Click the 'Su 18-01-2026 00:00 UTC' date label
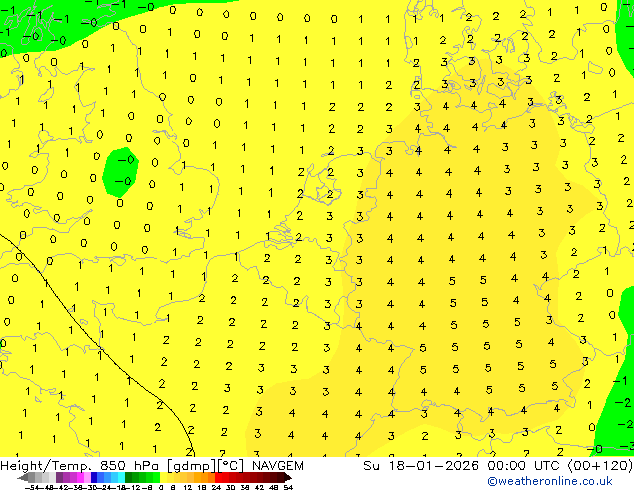634x490 pixels. coord(463,466)
